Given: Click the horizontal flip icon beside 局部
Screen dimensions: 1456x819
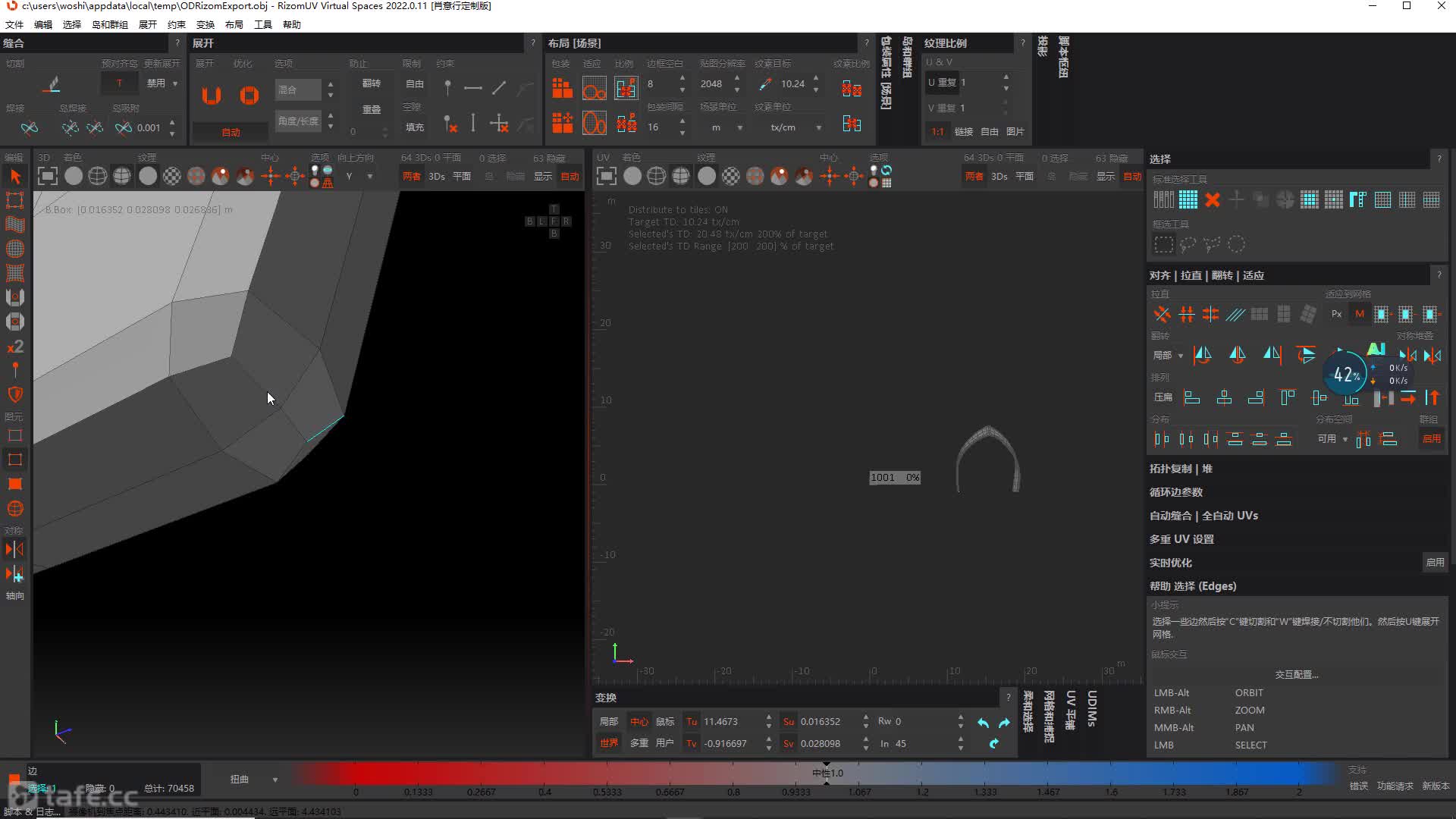Looking at the screenshot, I should coord(1203,354).
